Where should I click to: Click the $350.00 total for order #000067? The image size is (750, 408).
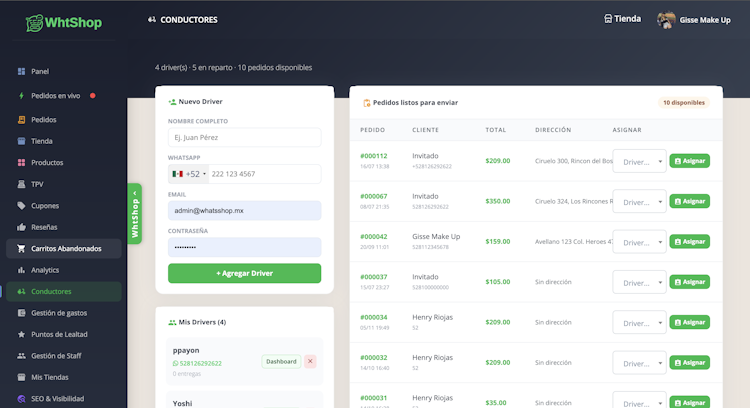click(497, 201)
